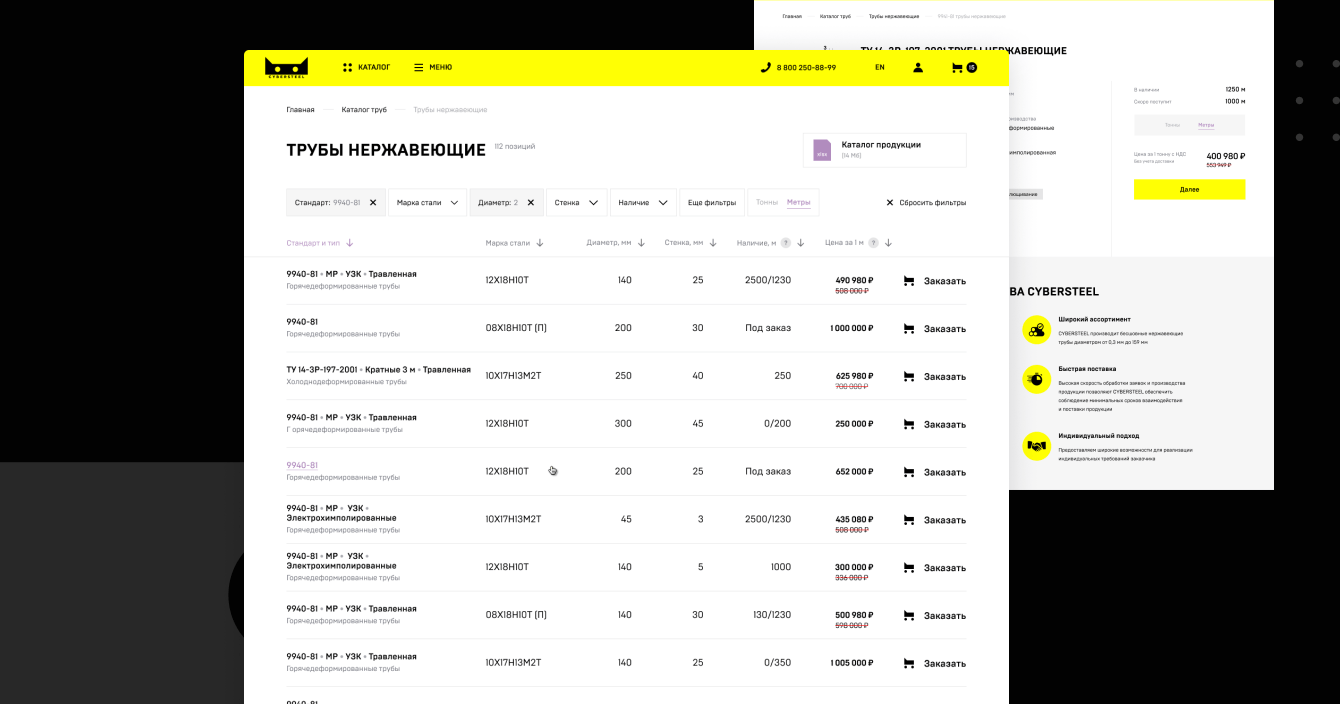Sort by Стенка, мм arrow
The width and height of the screenshot is (1340, 704).
tap(713, 243)
